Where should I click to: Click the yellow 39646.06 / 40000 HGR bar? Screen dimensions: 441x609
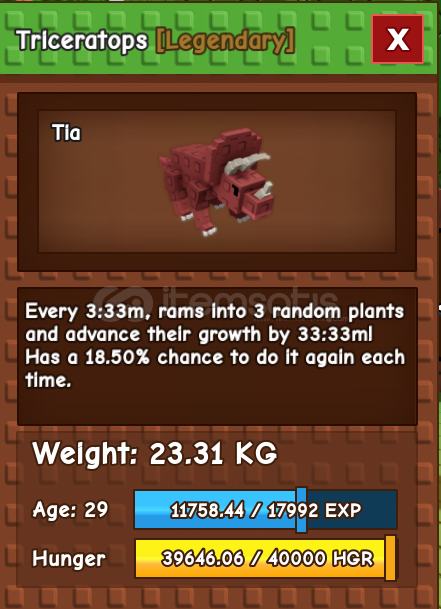(x=266, y=559)
